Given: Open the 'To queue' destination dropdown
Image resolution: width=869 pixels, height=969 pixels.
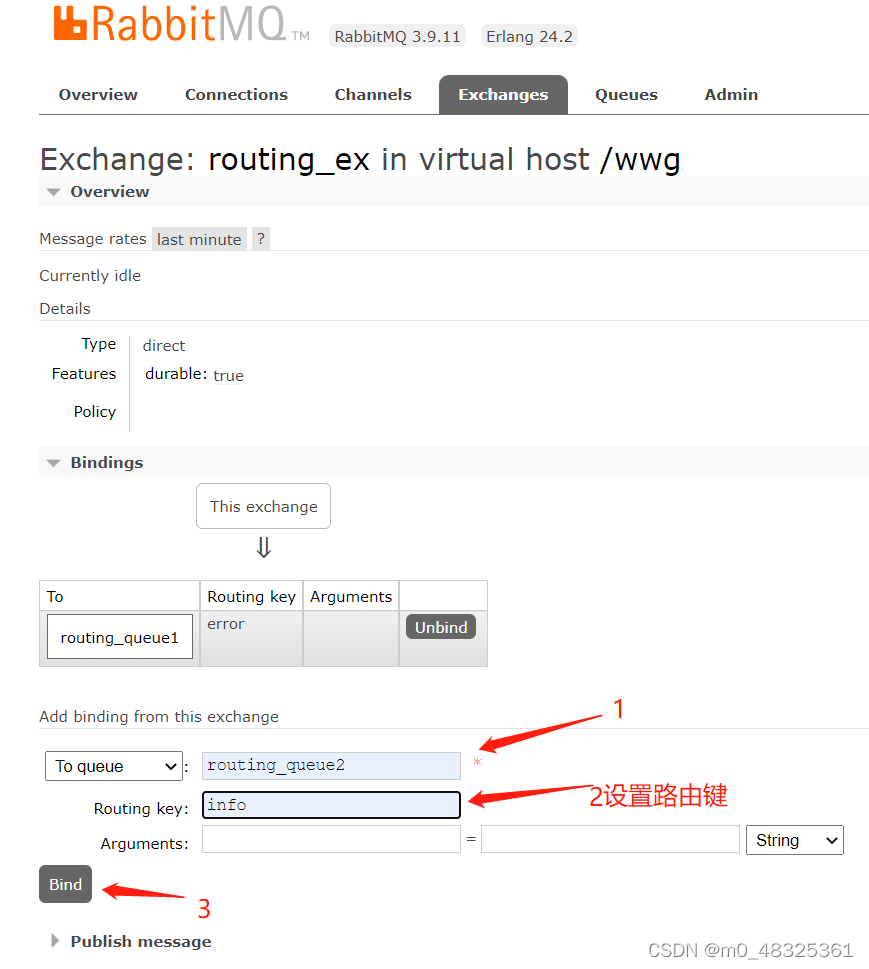Looking at the screenshot, I should (114, 766).
